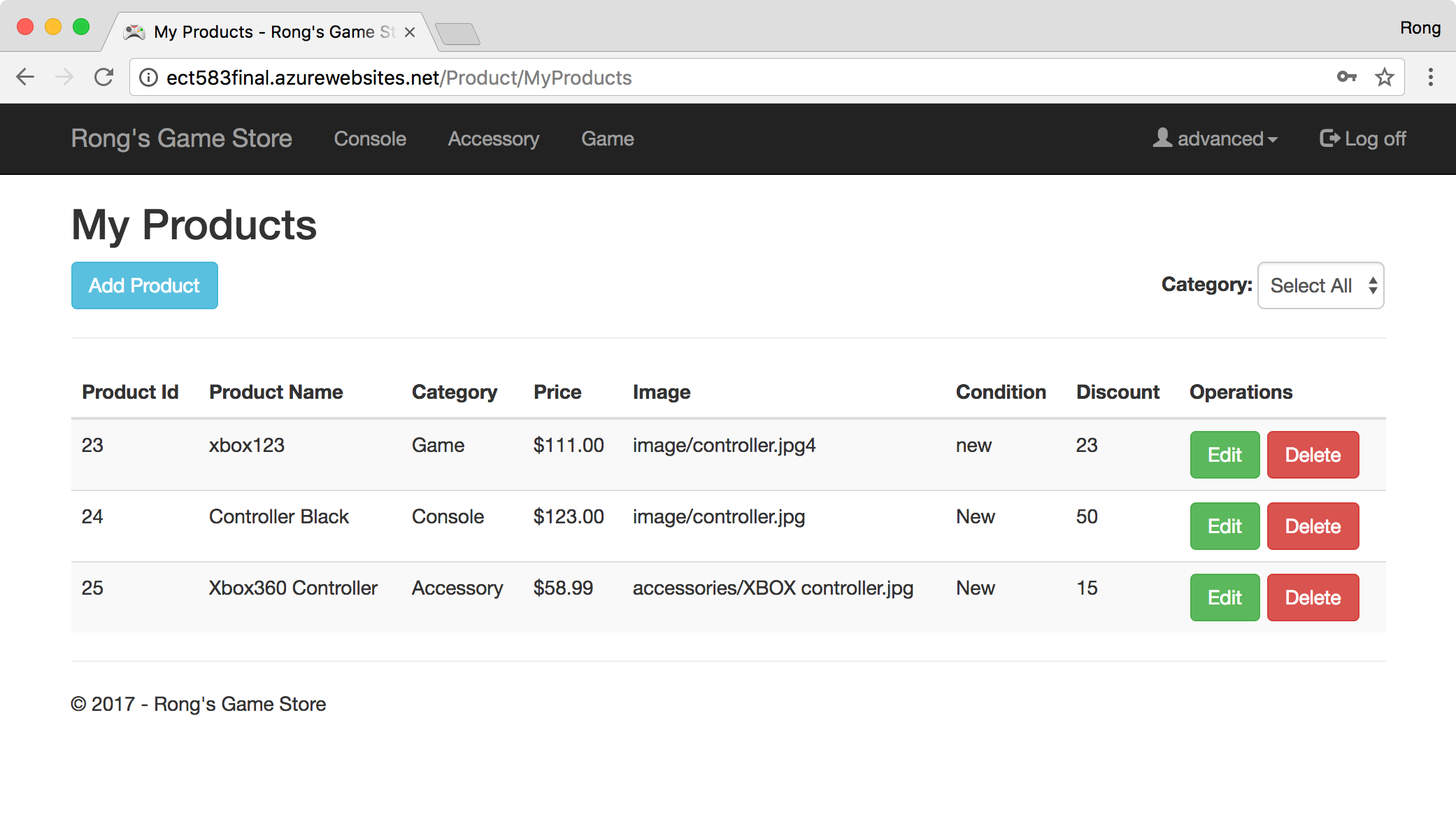This screenshot has width=1456, height=820.
Task: Click the Product Name column header
Action: (x=276, y=392)
